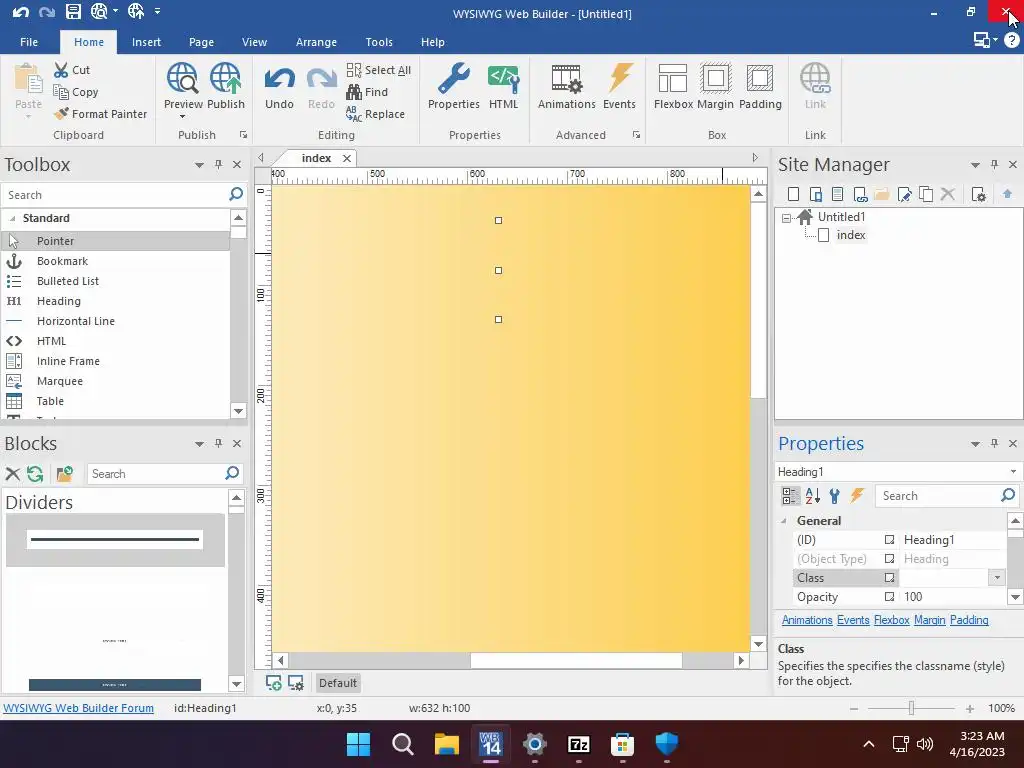The height and width of the screenshot is (768, 1024).
Task: Click the marker box beside Opacity property
Action: [889, 596]
